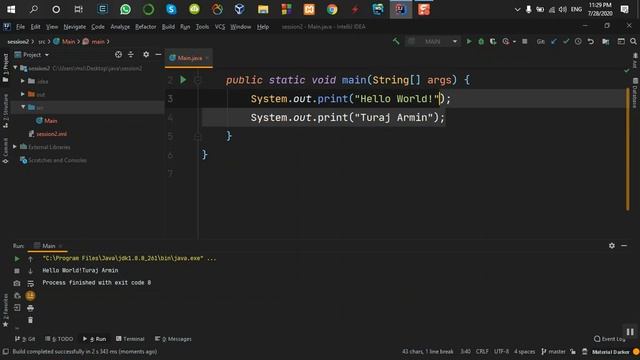This screenshot has height=360, width=640.
Task: Open the TODO tool window
Action: (59, 339)
